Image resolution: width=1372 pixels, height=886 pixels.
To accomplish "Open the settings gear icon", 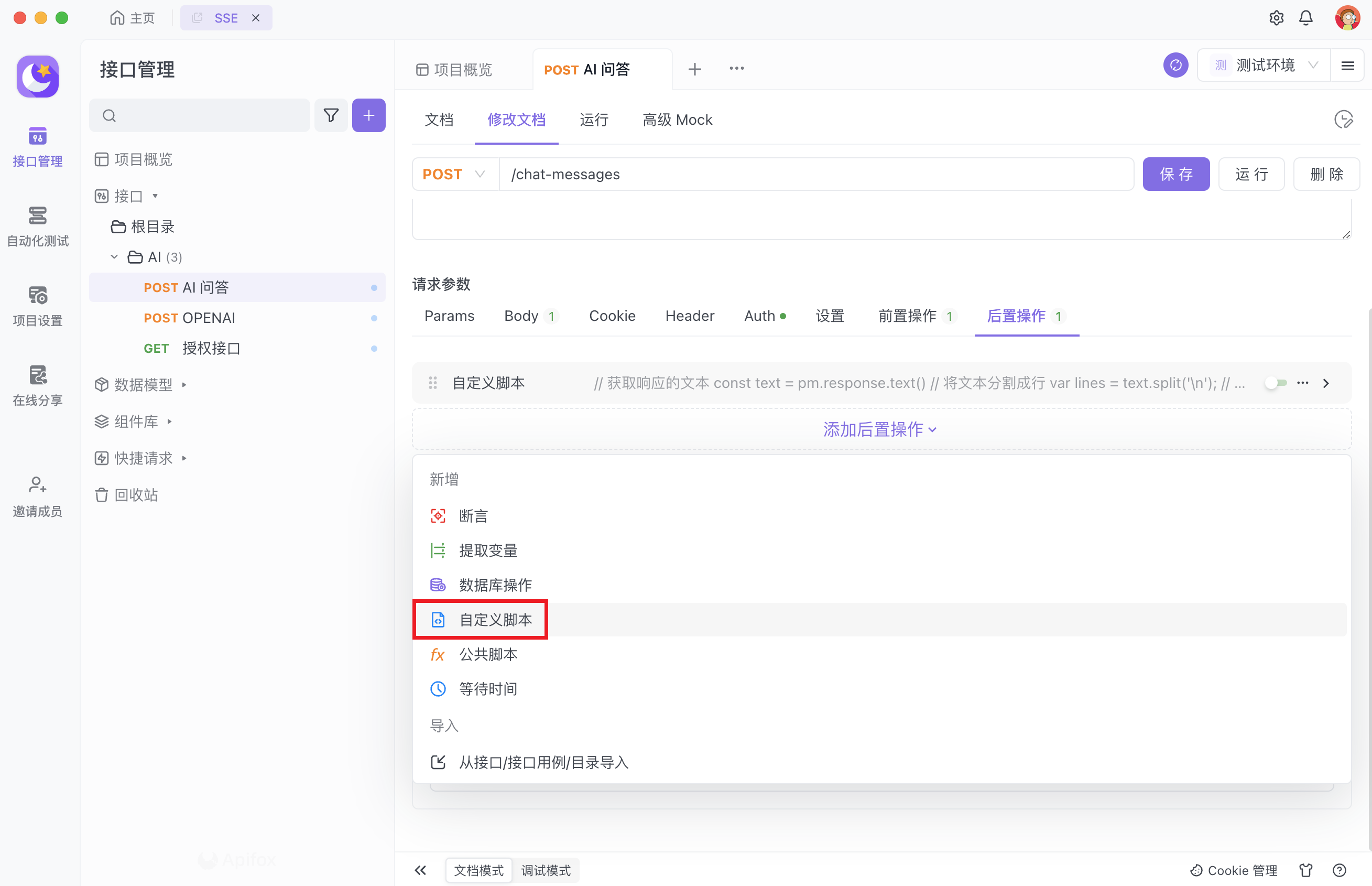I will pyautogui.click(x=1276, y=18).
